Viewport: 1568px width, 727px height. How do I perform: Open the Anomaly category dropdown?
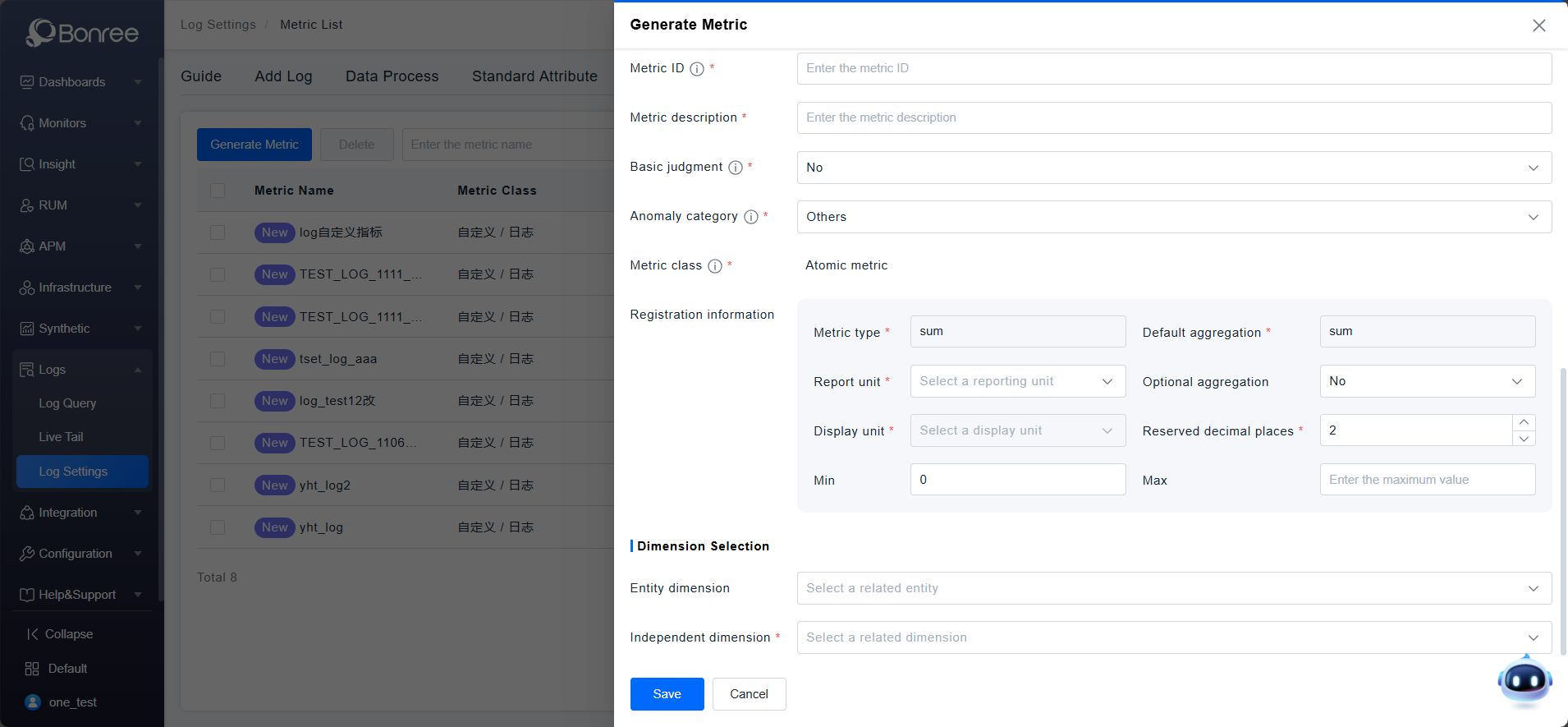pos(1173,217)
